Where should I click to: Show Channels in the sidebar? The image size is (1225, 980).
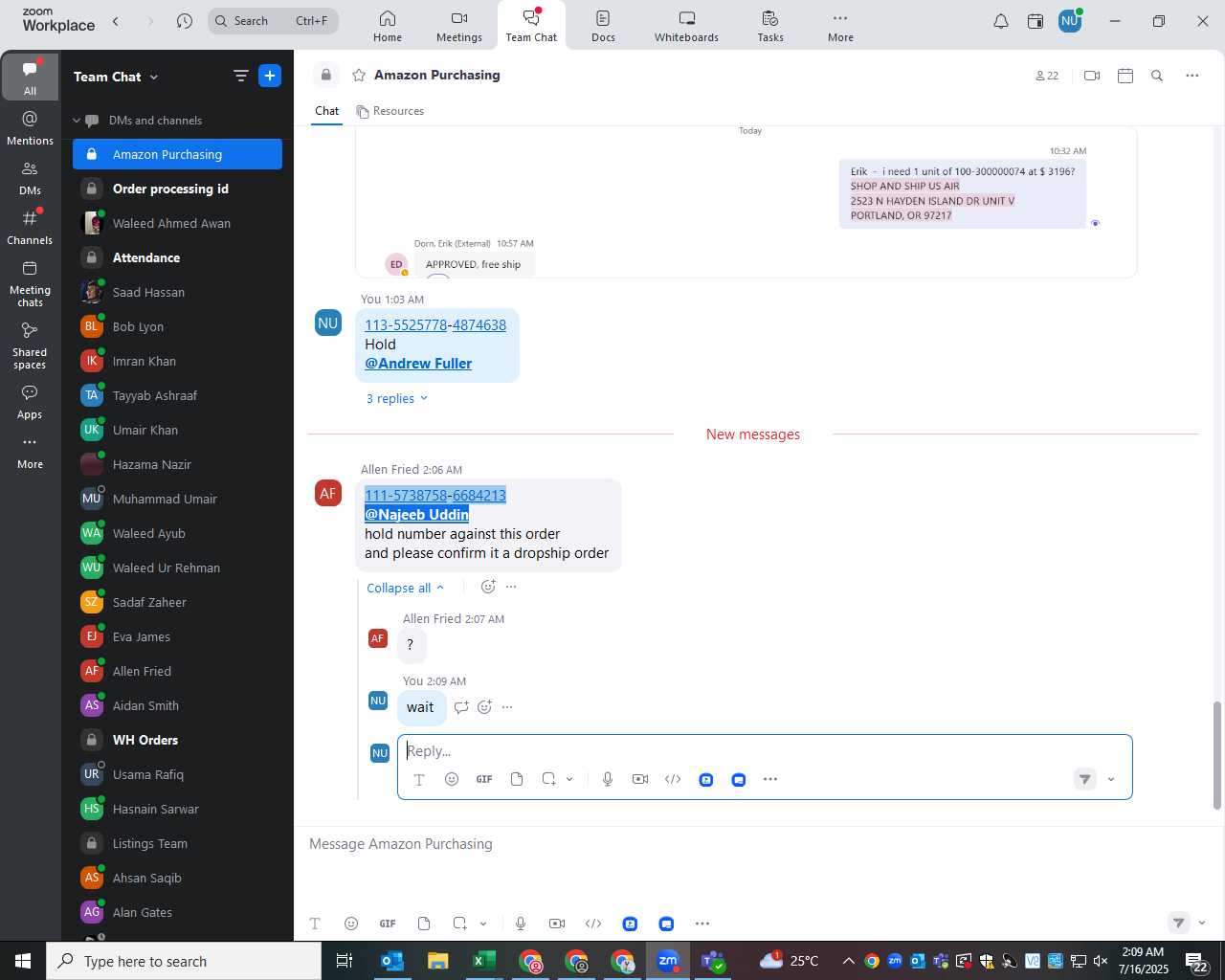(31, 228)
